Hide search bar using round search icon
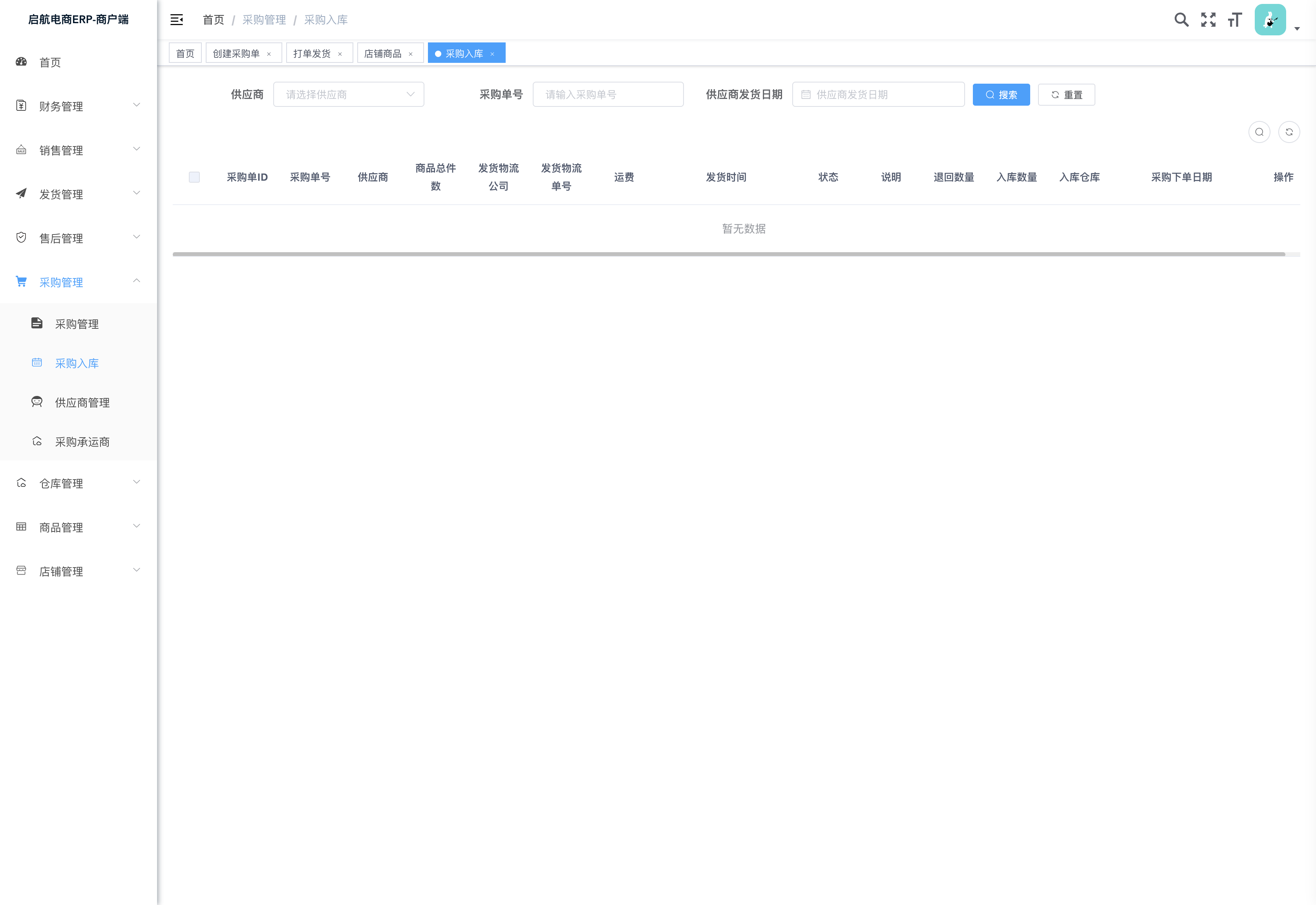This screenshot has height=905, width=1316. click(x=1259, y=132)
